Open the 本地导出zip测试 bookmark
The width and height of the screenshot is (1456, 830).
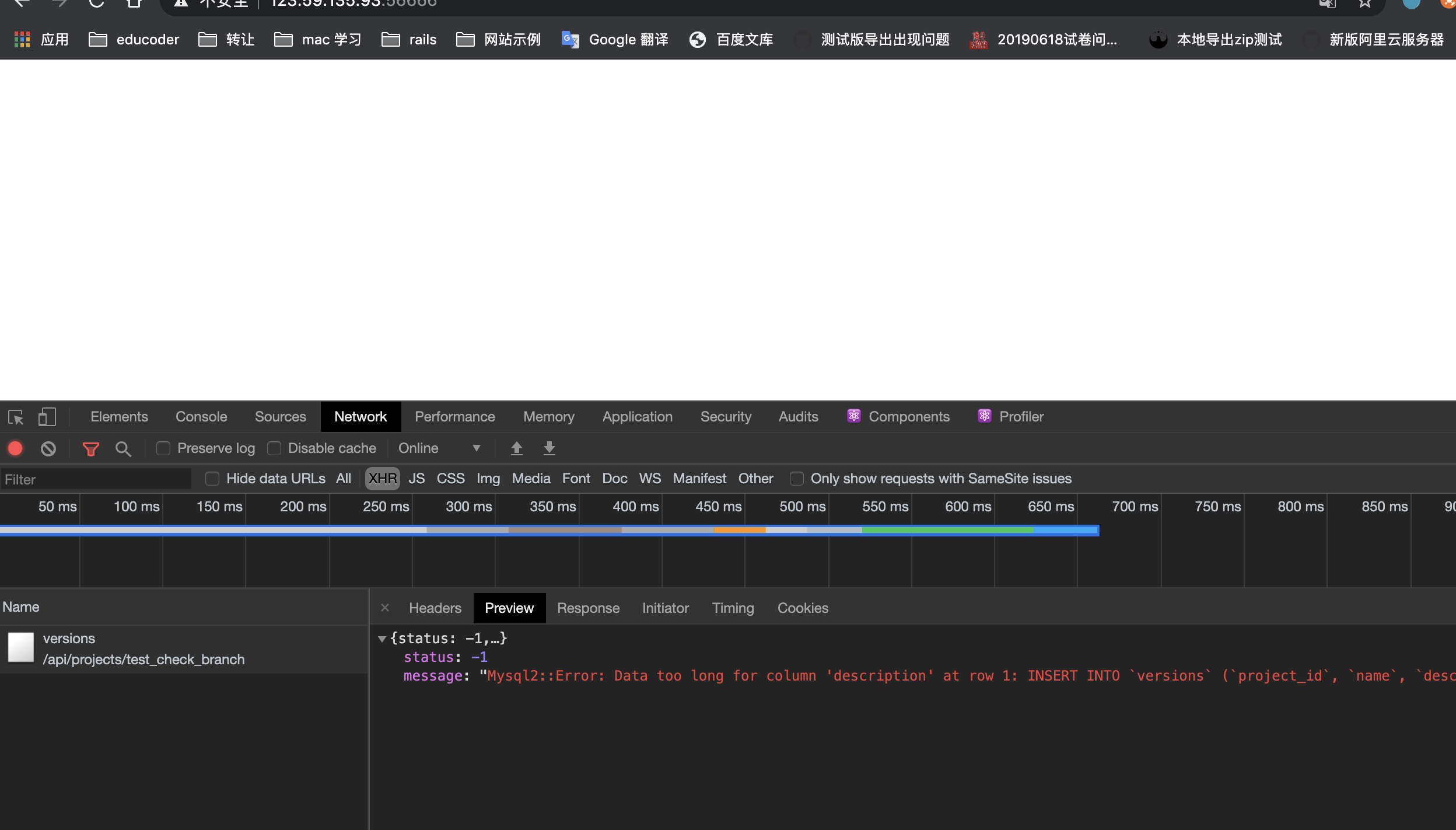point(1216,39)
